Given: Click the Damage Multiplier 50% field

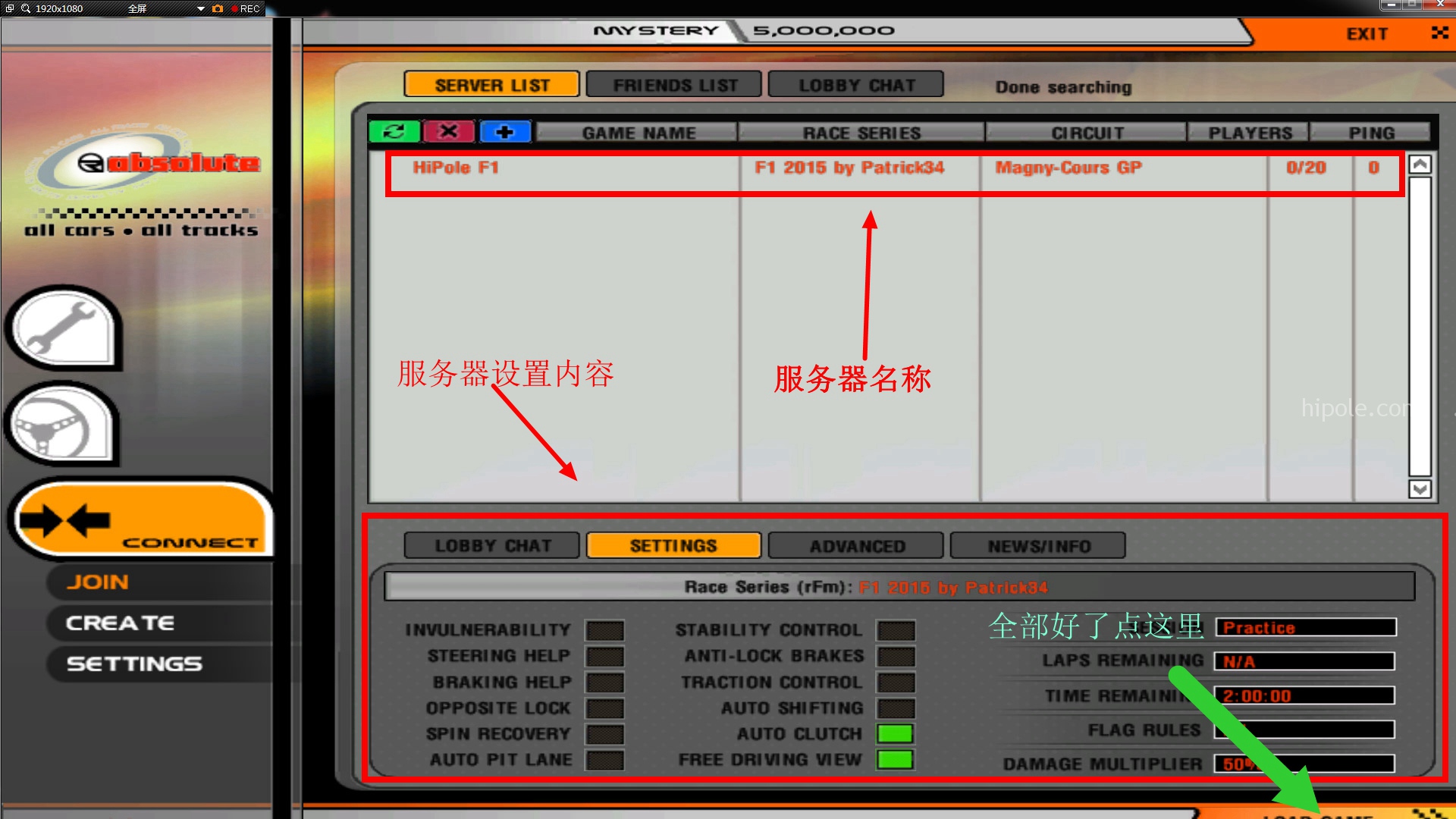Looking at the screenshot, I should [x=1305, y=764].
